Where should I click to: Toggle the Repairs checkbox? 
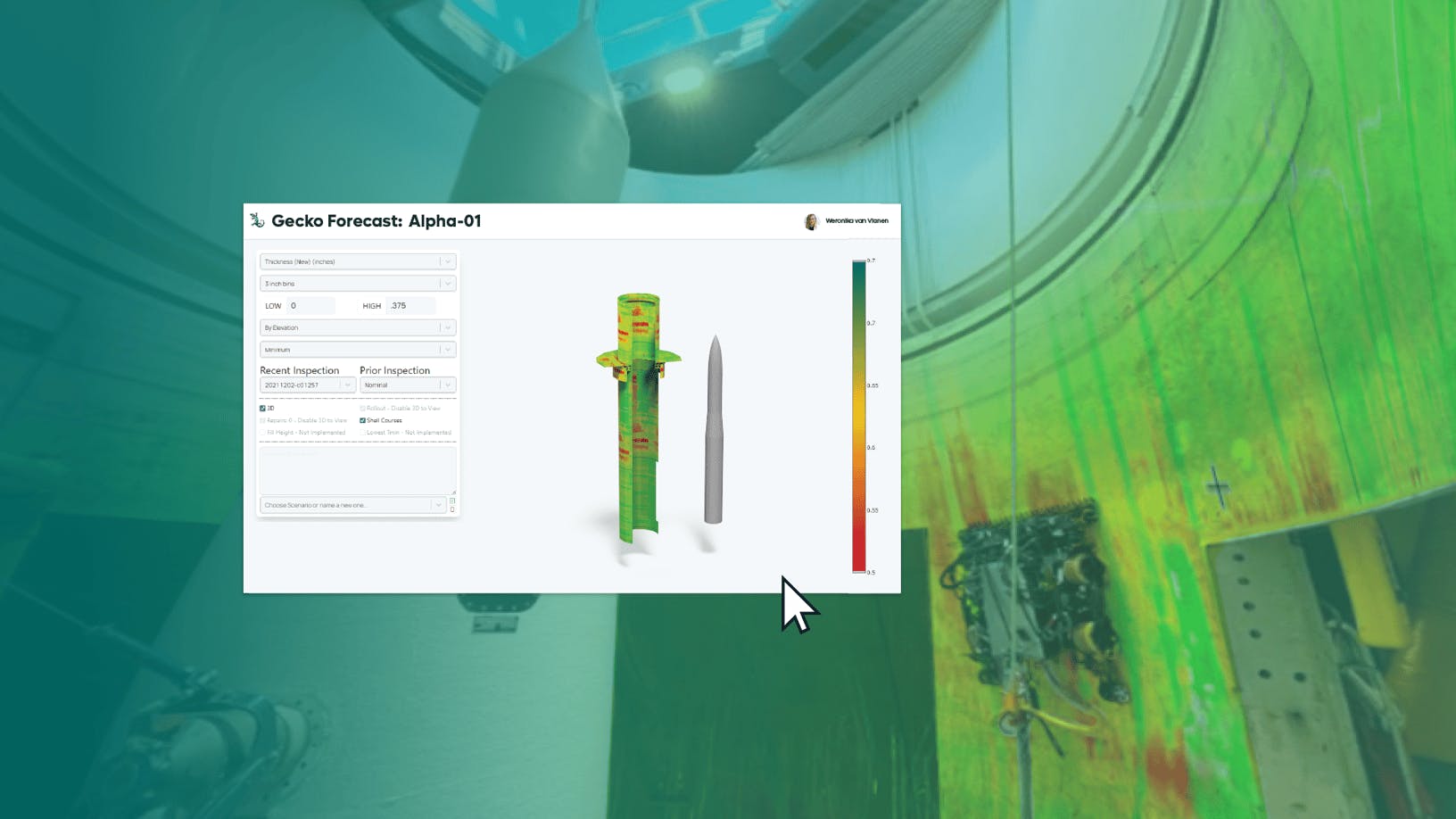tap(262, 420)
